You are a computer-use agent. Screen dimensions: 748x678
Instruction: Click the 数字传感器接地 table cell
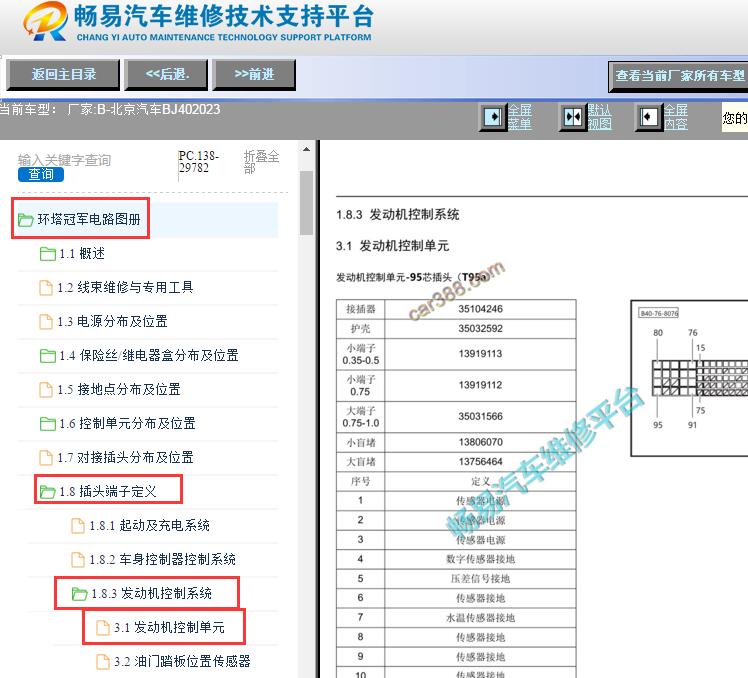coord(480,559)
